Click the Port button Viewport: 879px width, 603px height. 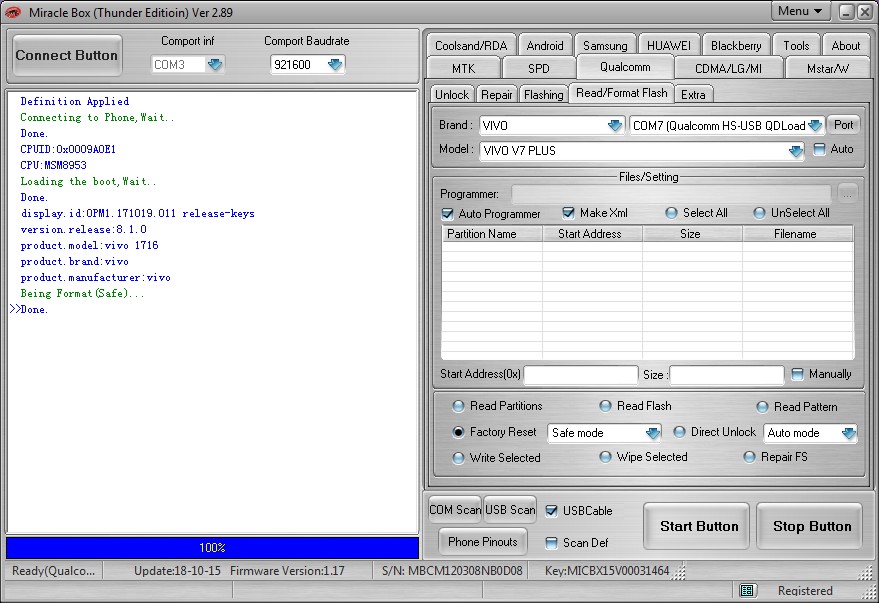coord(843,125)
